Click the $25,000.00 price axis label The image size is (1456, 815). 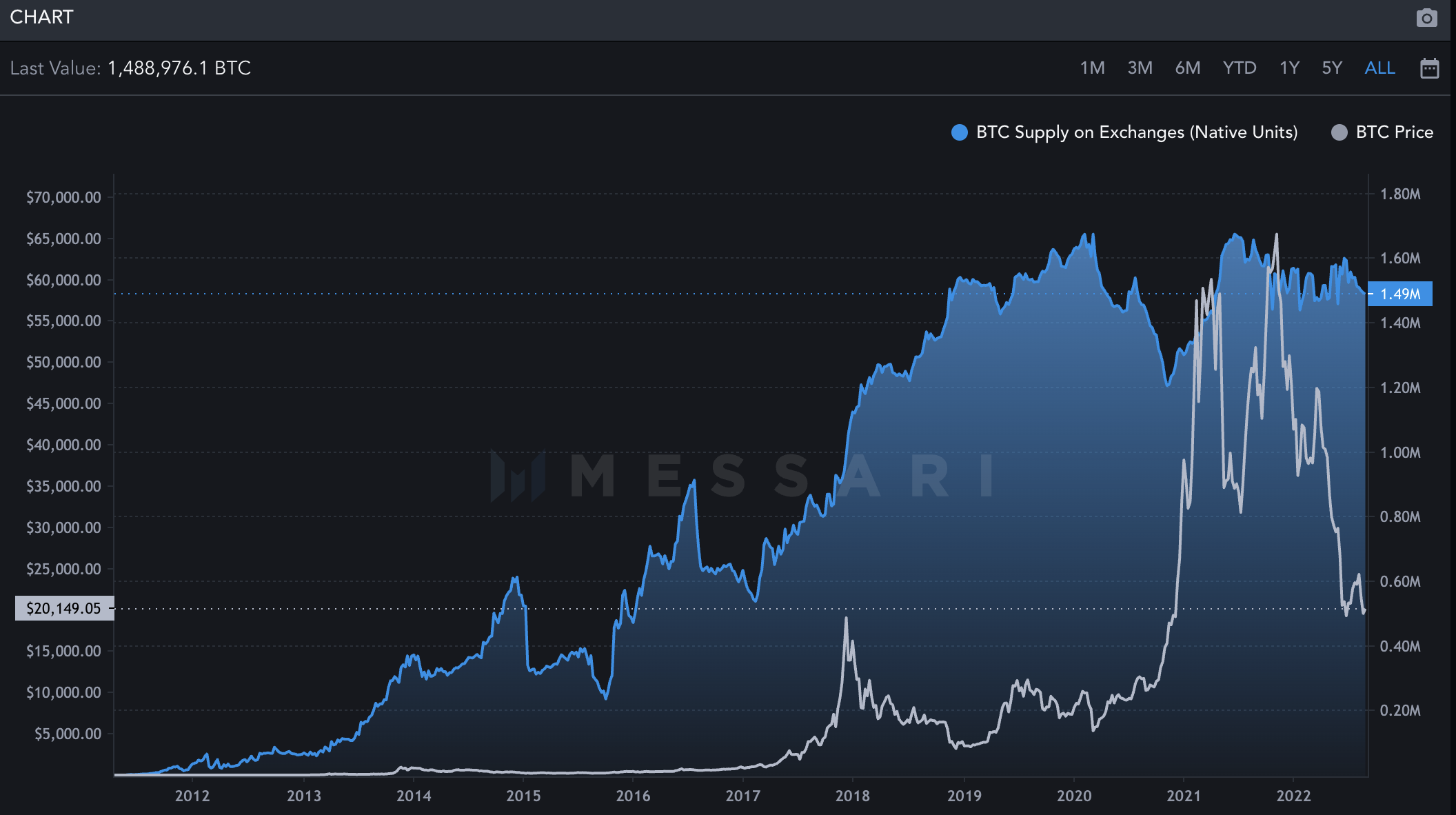pyautogui.click(x=63, y=569)
